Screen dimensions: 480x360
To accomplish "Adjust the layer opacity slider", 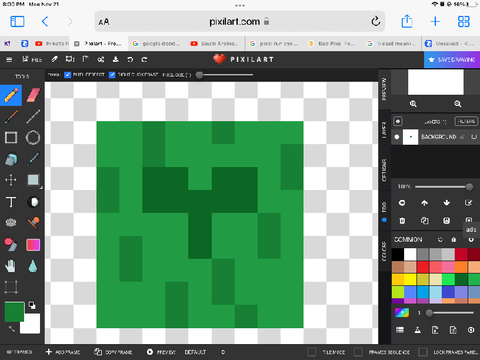I will point(443,187).
